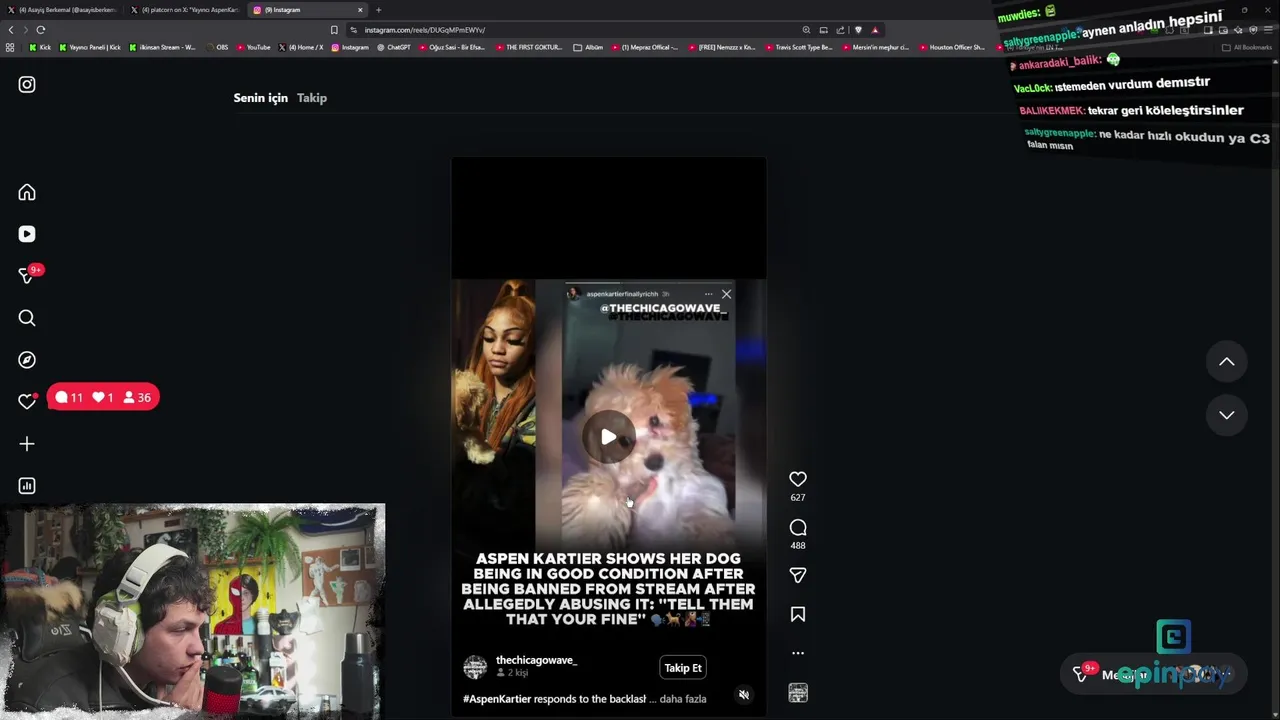The image size is (1280, 720).
Task: Open the Kick bookmark
Action: (x=40, y=47)
